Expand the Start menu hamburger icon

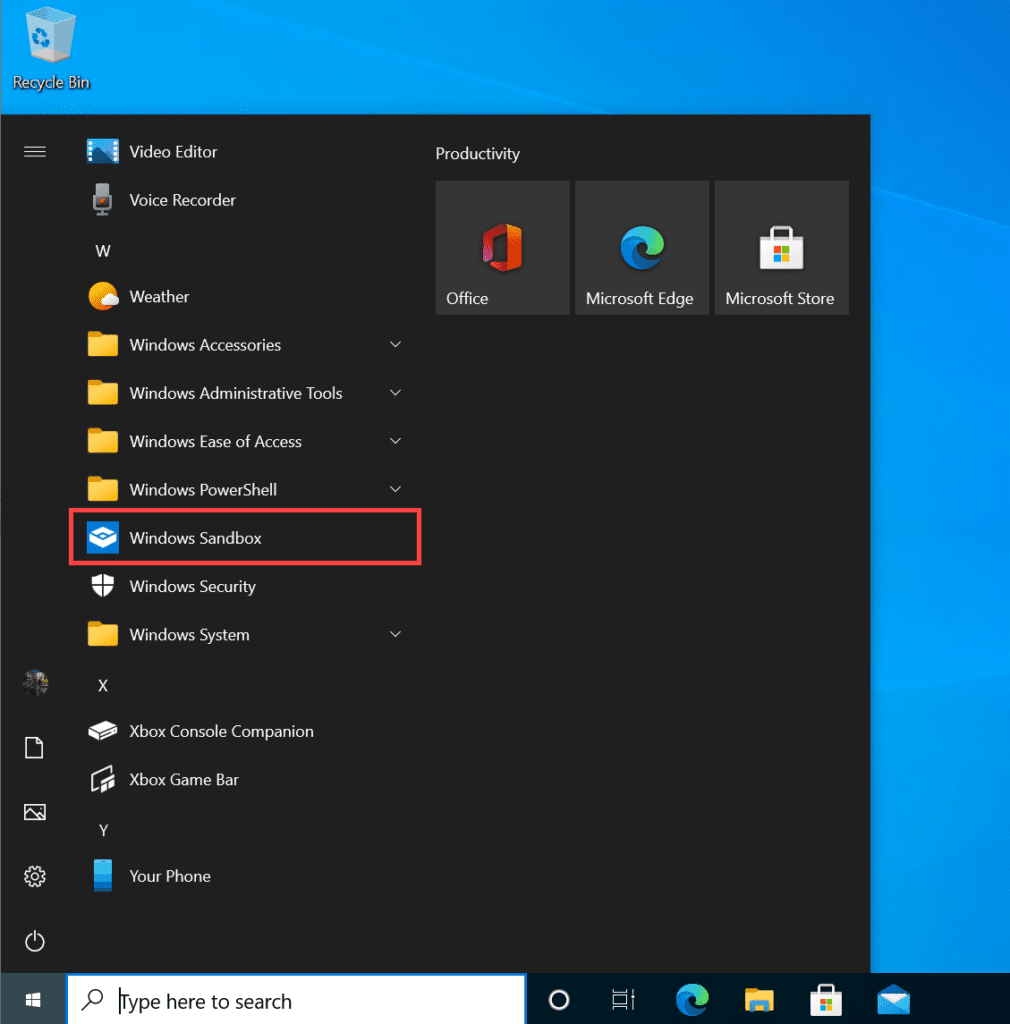tap(35, 152)
